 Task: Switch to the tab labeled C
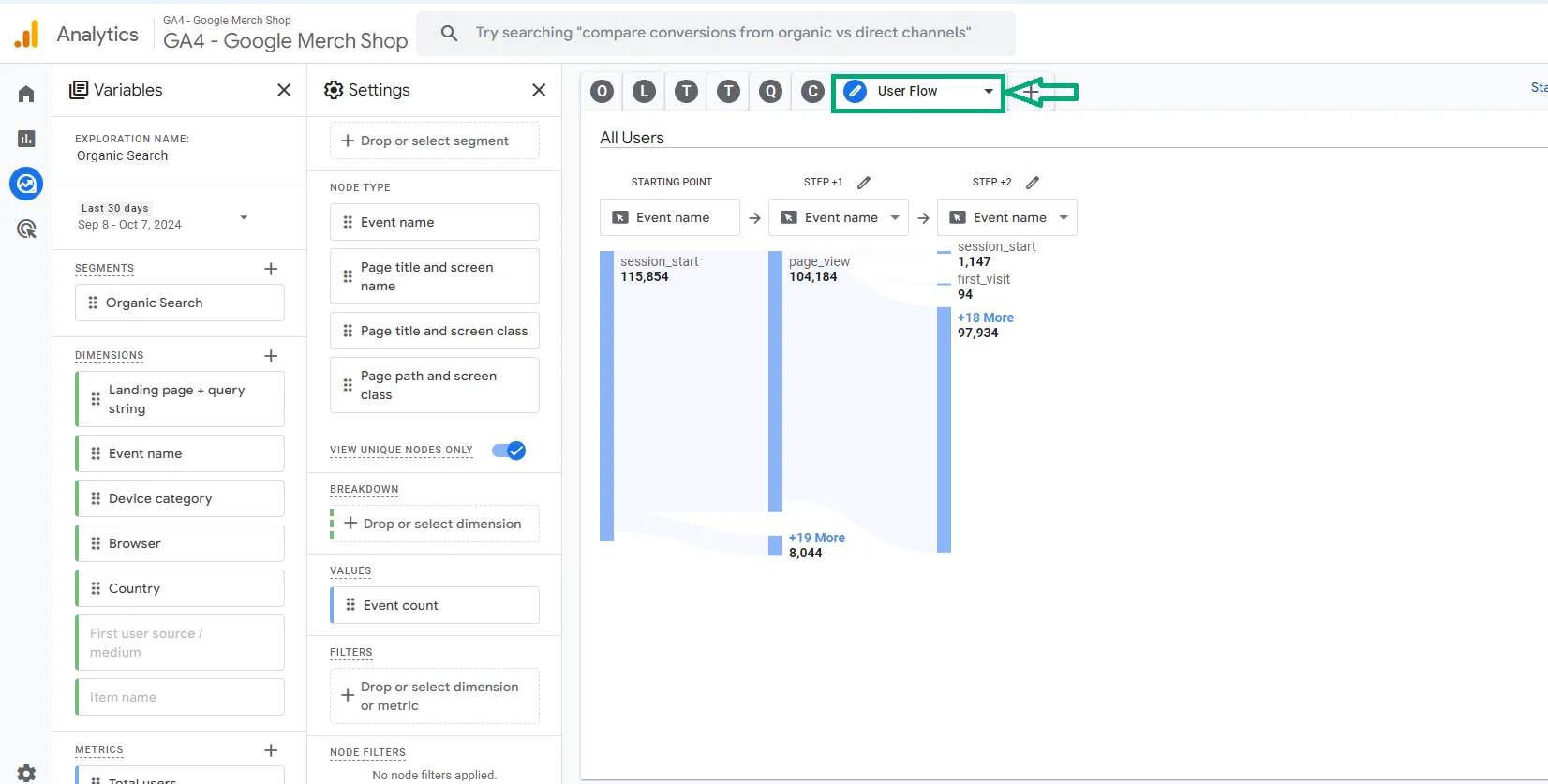(x=812, y=91)
